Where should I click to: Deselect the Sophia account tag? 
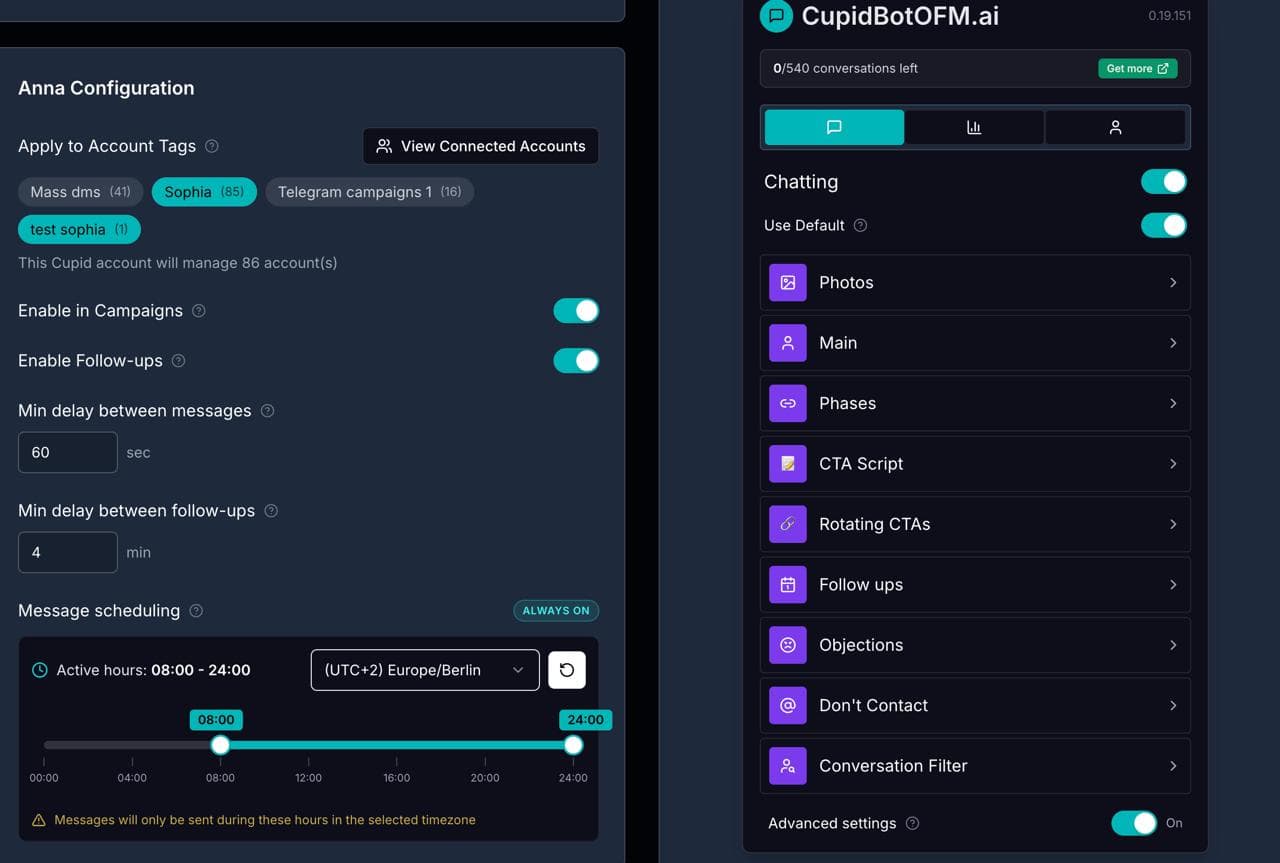204,192
